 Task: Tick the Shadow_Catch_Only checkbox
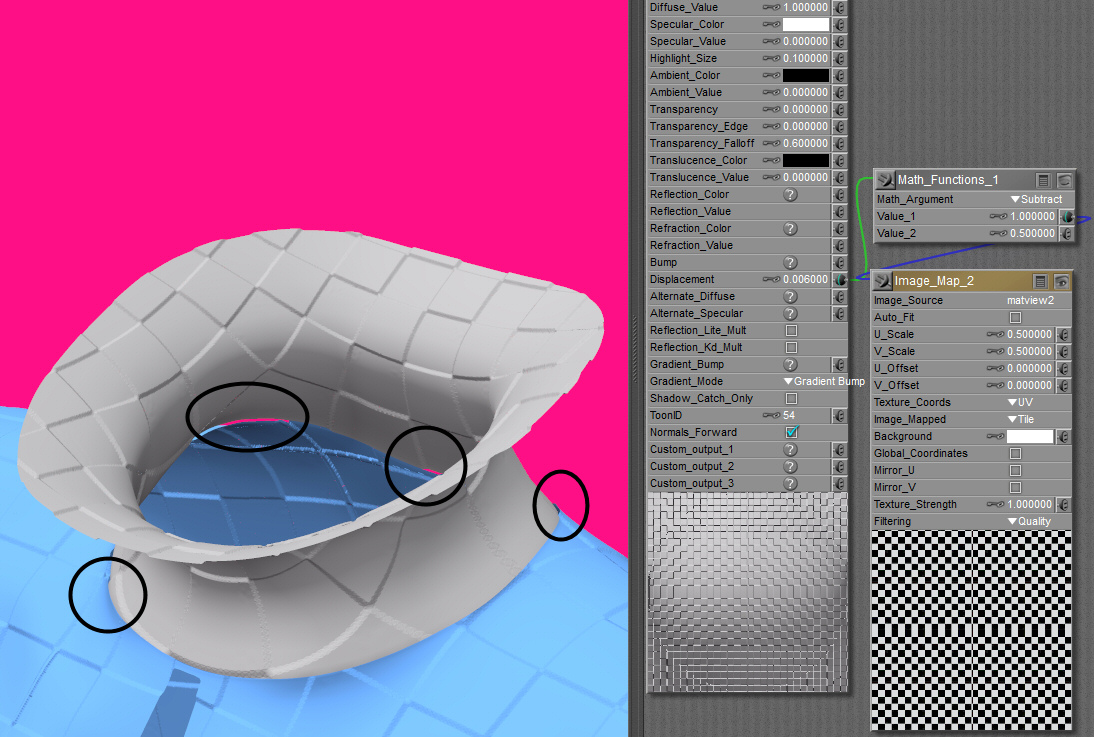coord(792,399)
